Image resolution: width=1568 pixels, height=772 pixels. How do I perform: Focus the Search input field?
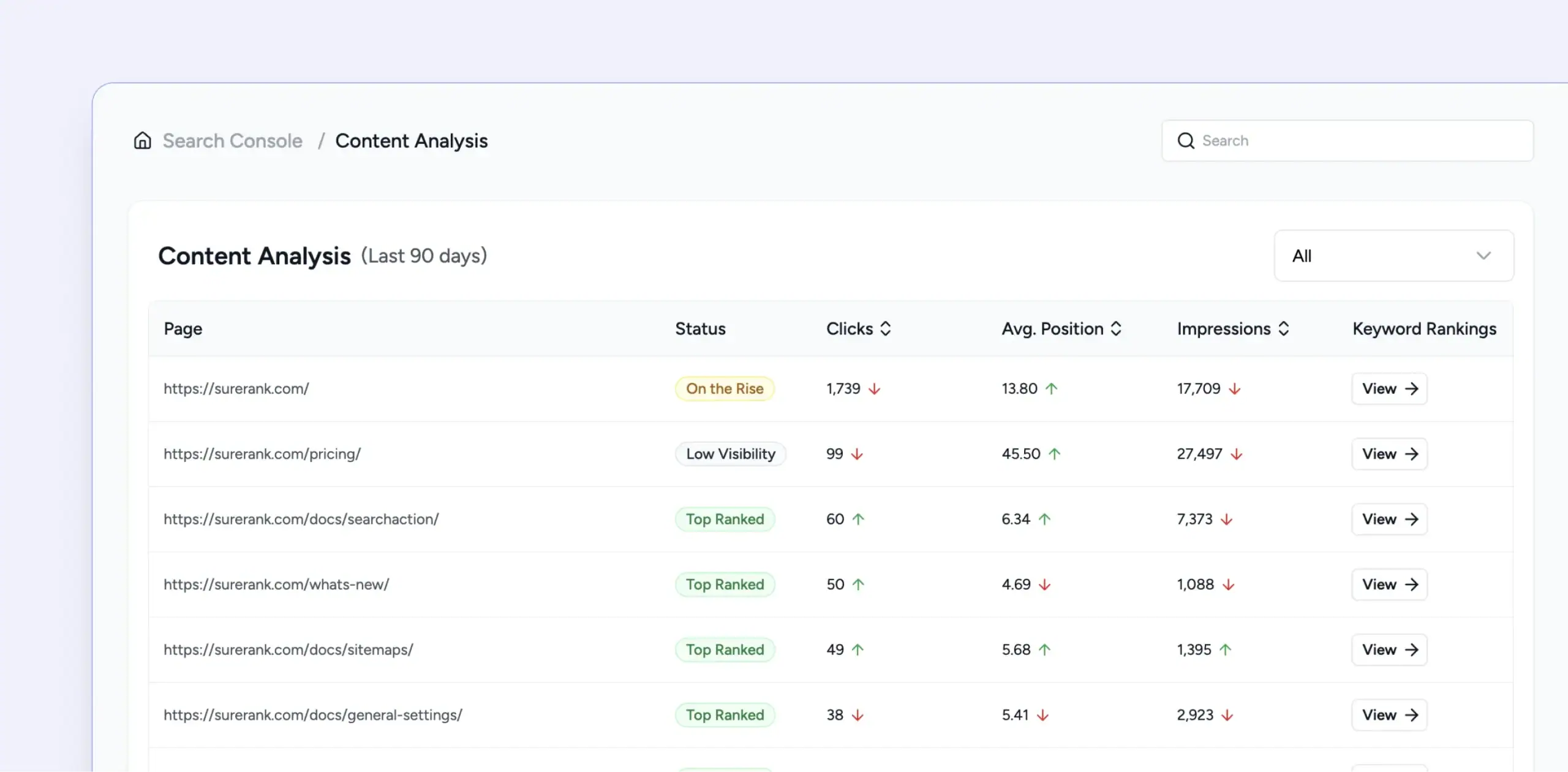pos(1347,141)
